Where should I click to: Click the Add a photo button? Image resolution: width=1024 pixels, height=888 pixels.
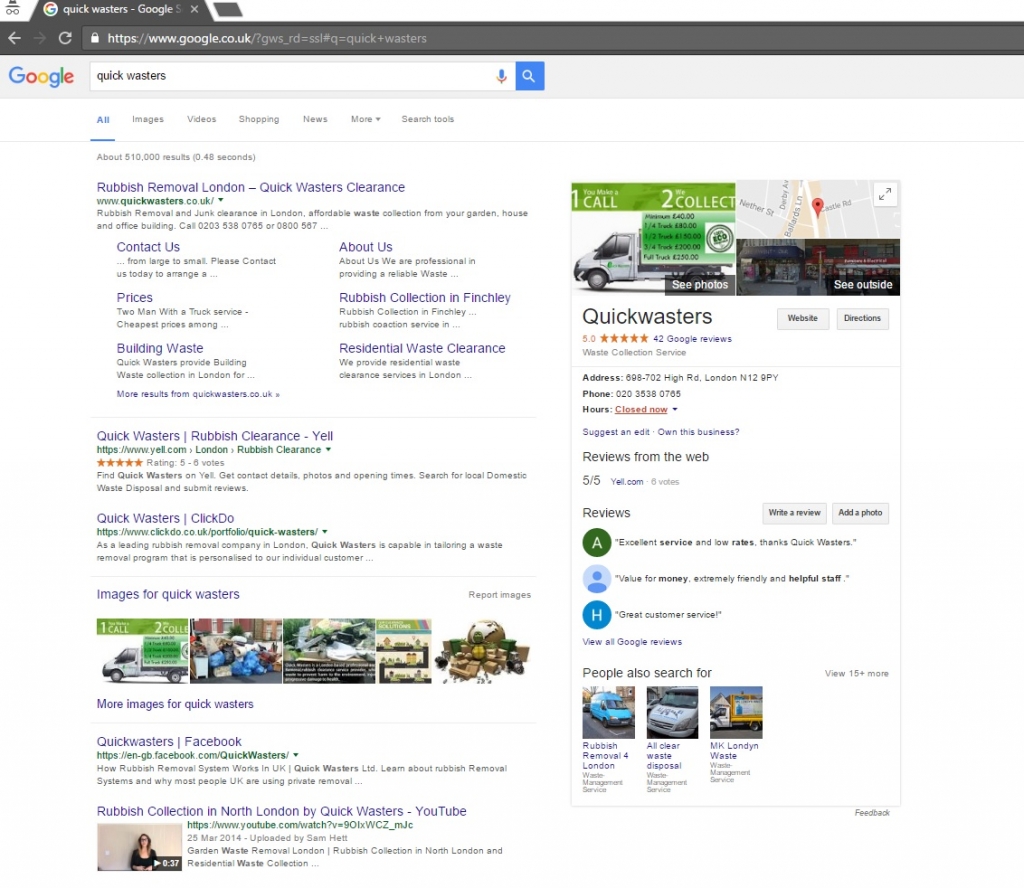tap(860, 513)
